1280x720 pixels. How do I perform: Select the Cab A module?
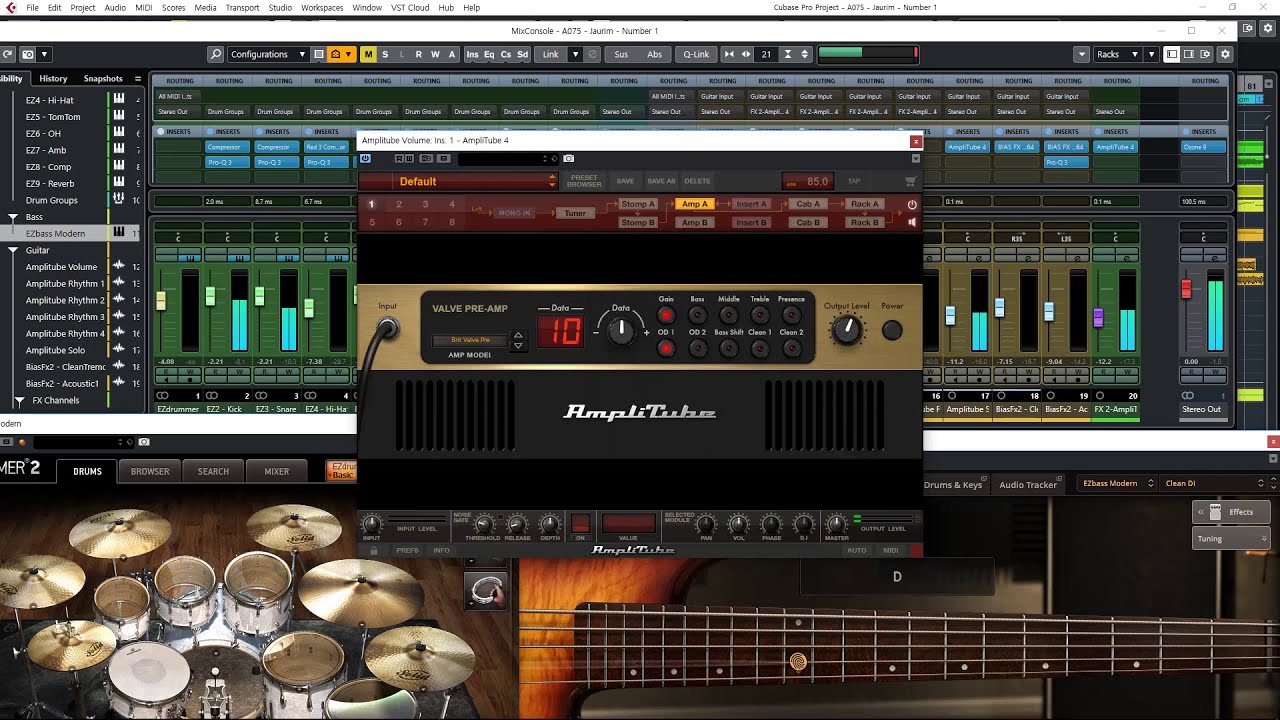click(x=808, y=204)
